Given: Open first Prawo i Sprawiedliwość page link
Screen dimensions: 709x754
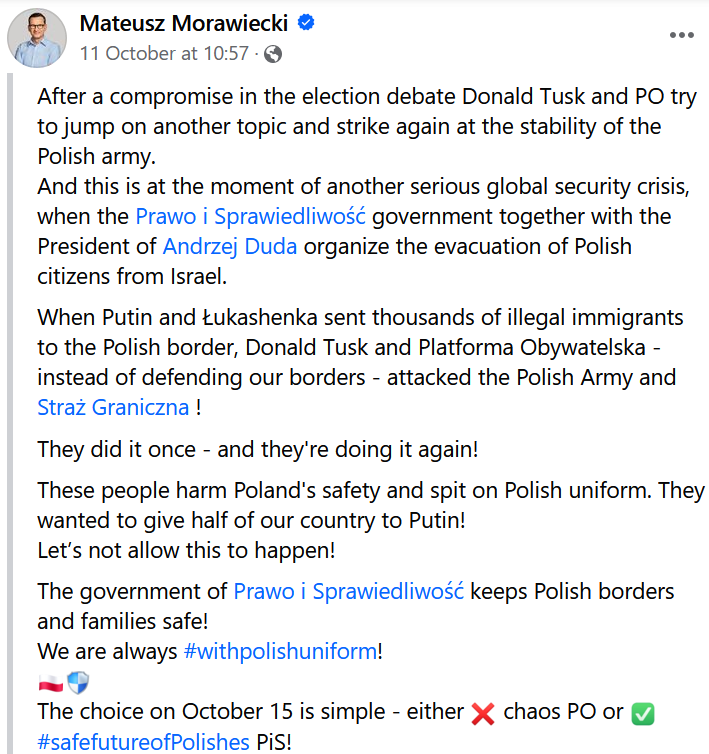Looking at the screenshot, I should (x=251, y=216).
